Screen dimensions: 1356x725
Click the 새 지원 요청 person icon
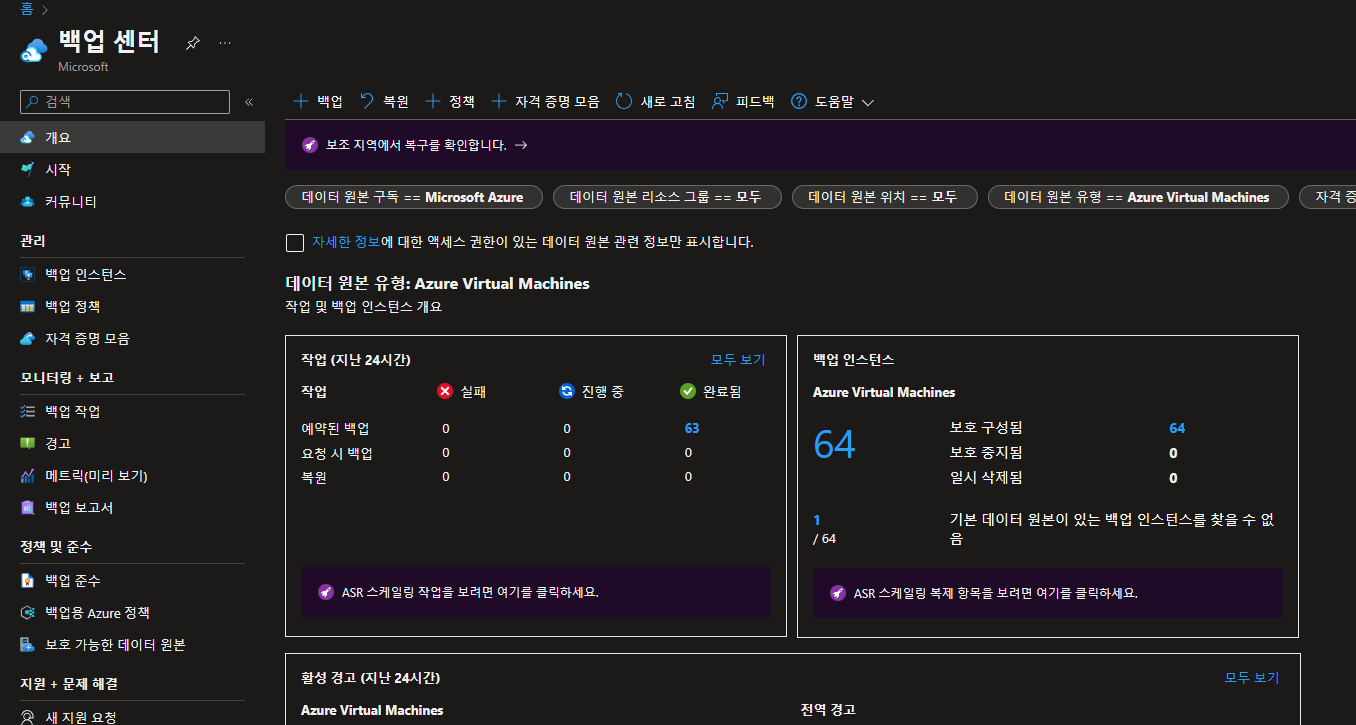coord(28,717)
